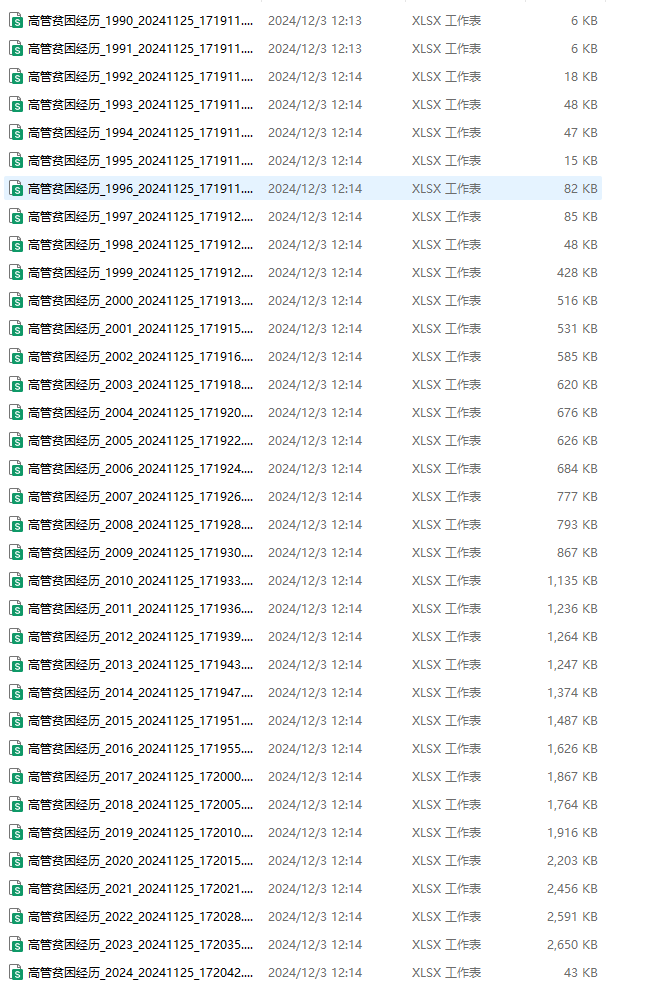Click the XLSX icon of the 2010 file
The width and height of the screenshot is (663, 1005).
(x=16, y=580)
